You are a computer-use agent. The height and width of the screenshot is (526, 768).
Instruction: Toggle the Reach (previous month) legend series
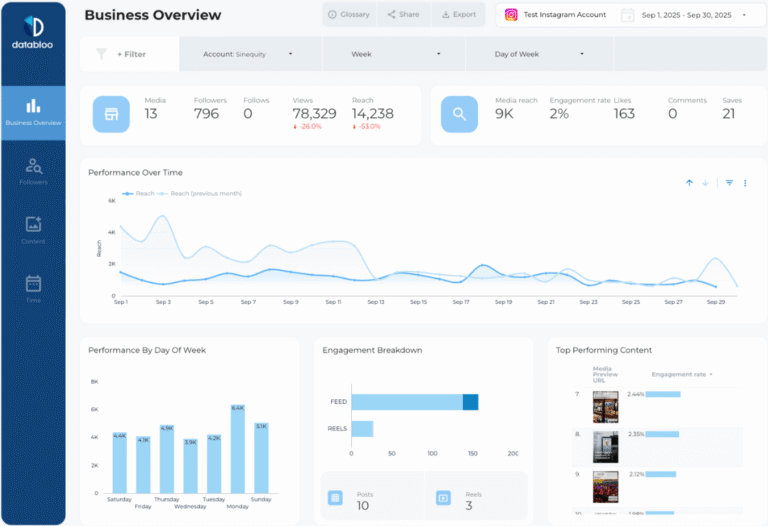pos(199,193)
